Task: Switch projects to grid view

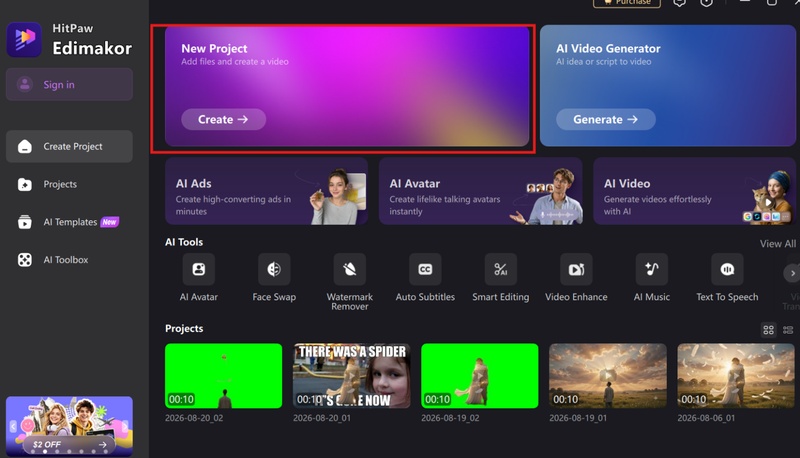Action: [768, 330]
